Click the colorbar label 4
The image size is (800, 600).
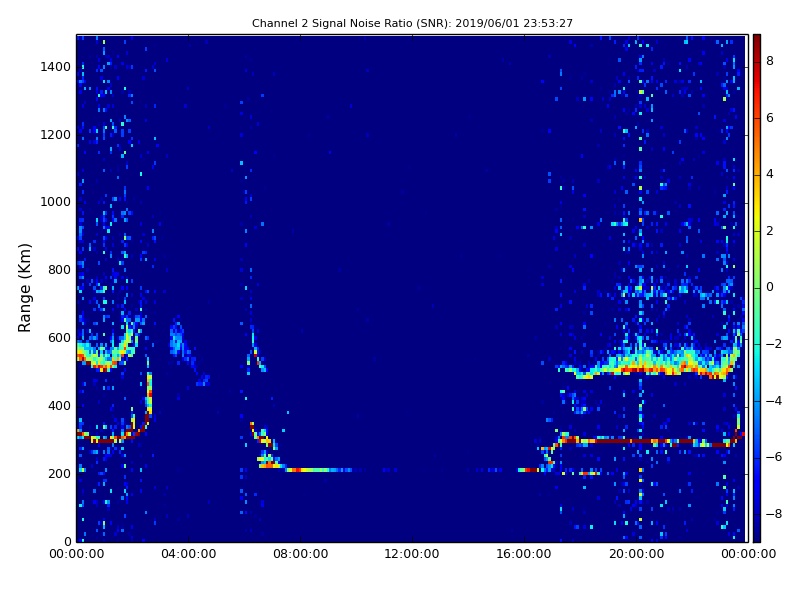click(770, 174)
